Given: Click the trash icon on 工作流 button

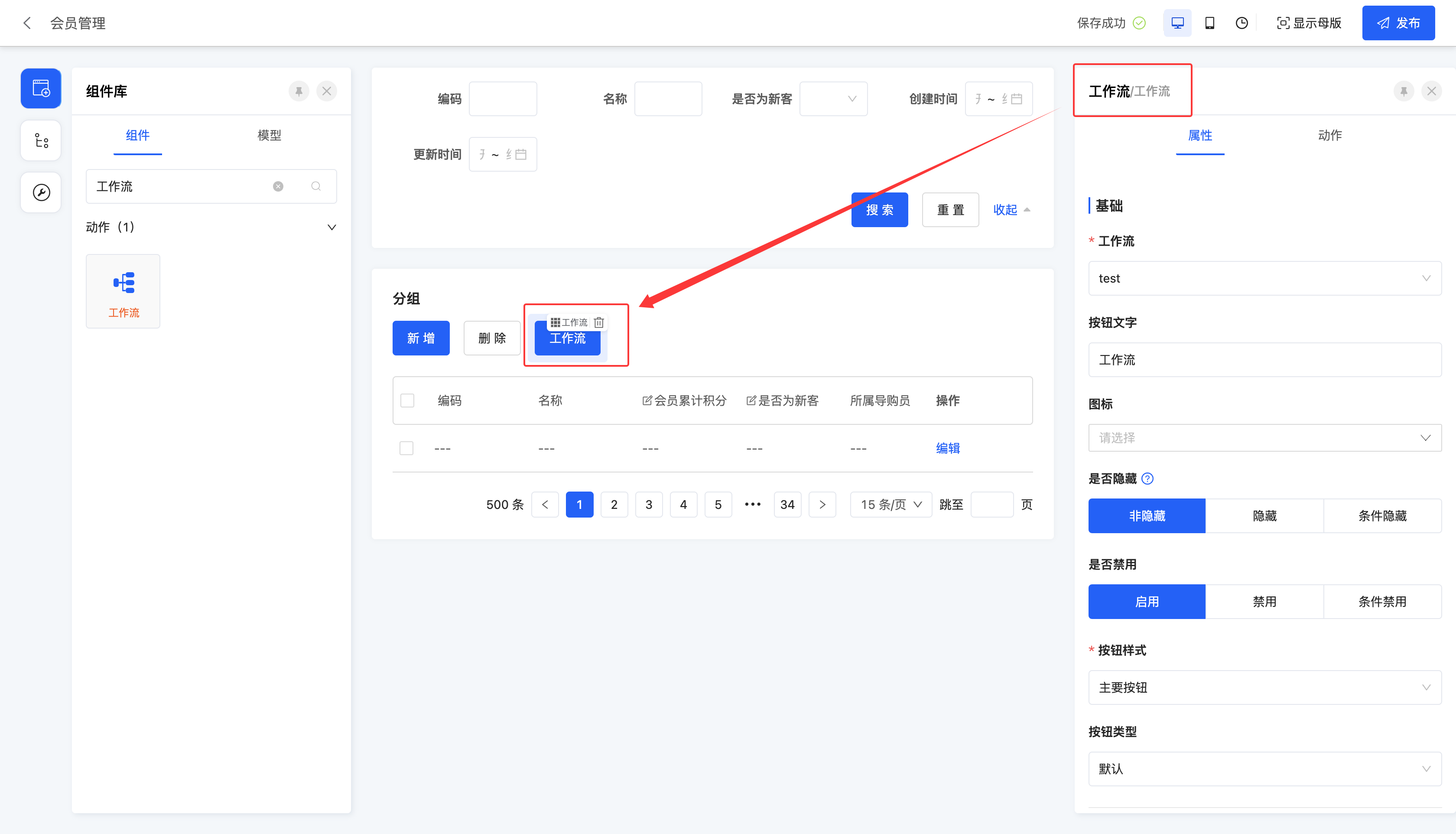Looking at the screenshot, I should point(599,323).
